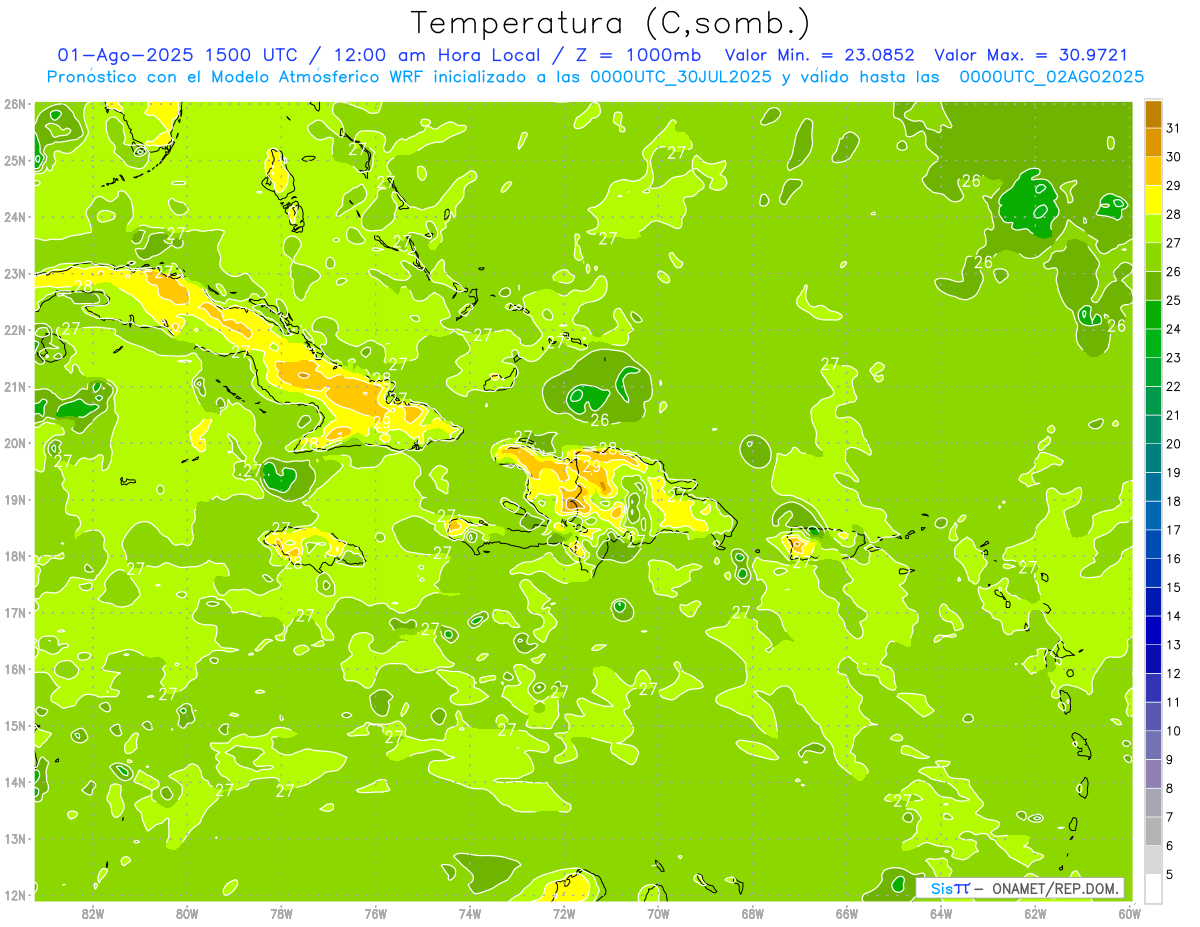Click the '19N' latitude axis label

(15, 500)
